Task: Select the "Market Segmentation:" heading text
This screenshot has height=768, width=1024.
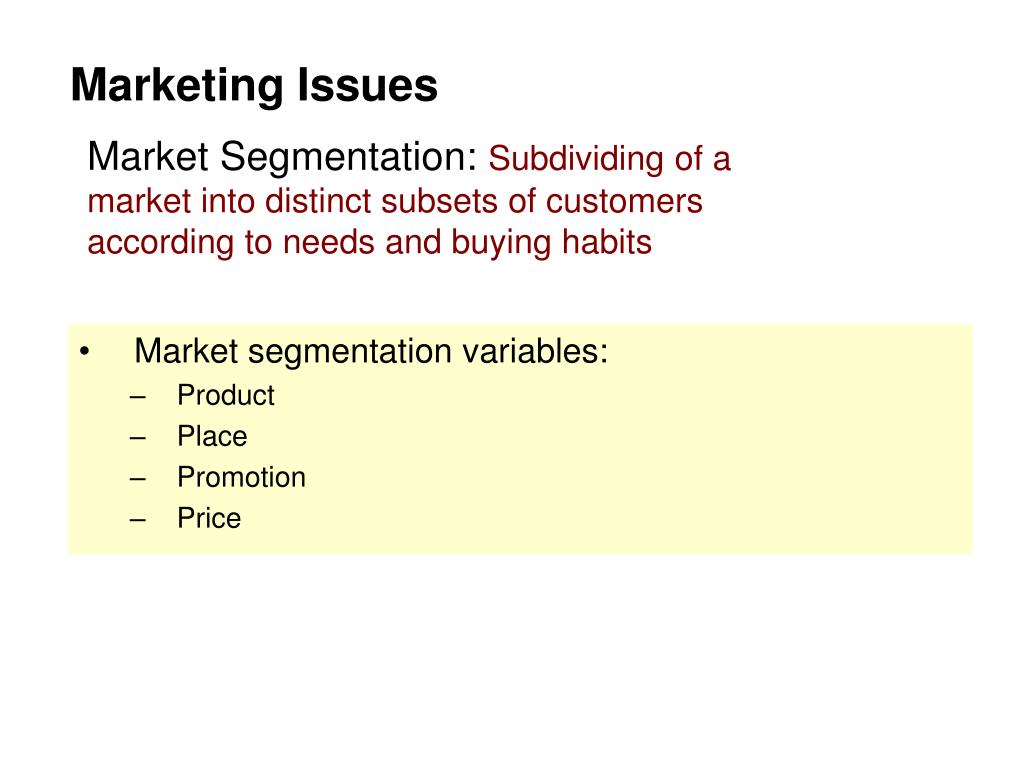Action: coord(283,158)
